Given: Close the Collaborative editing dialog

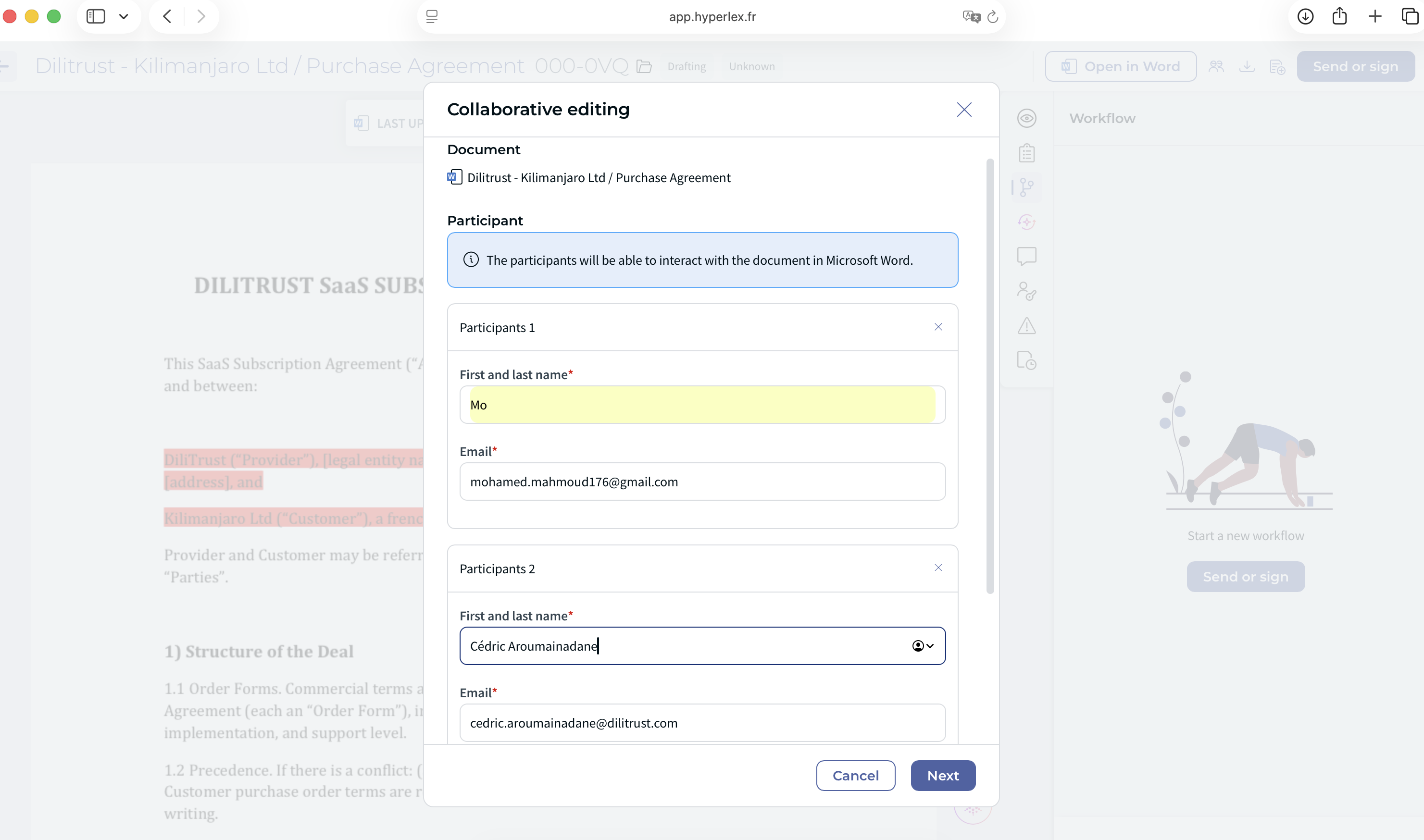Looking at the screenshot, I should (x=964, y=109).
